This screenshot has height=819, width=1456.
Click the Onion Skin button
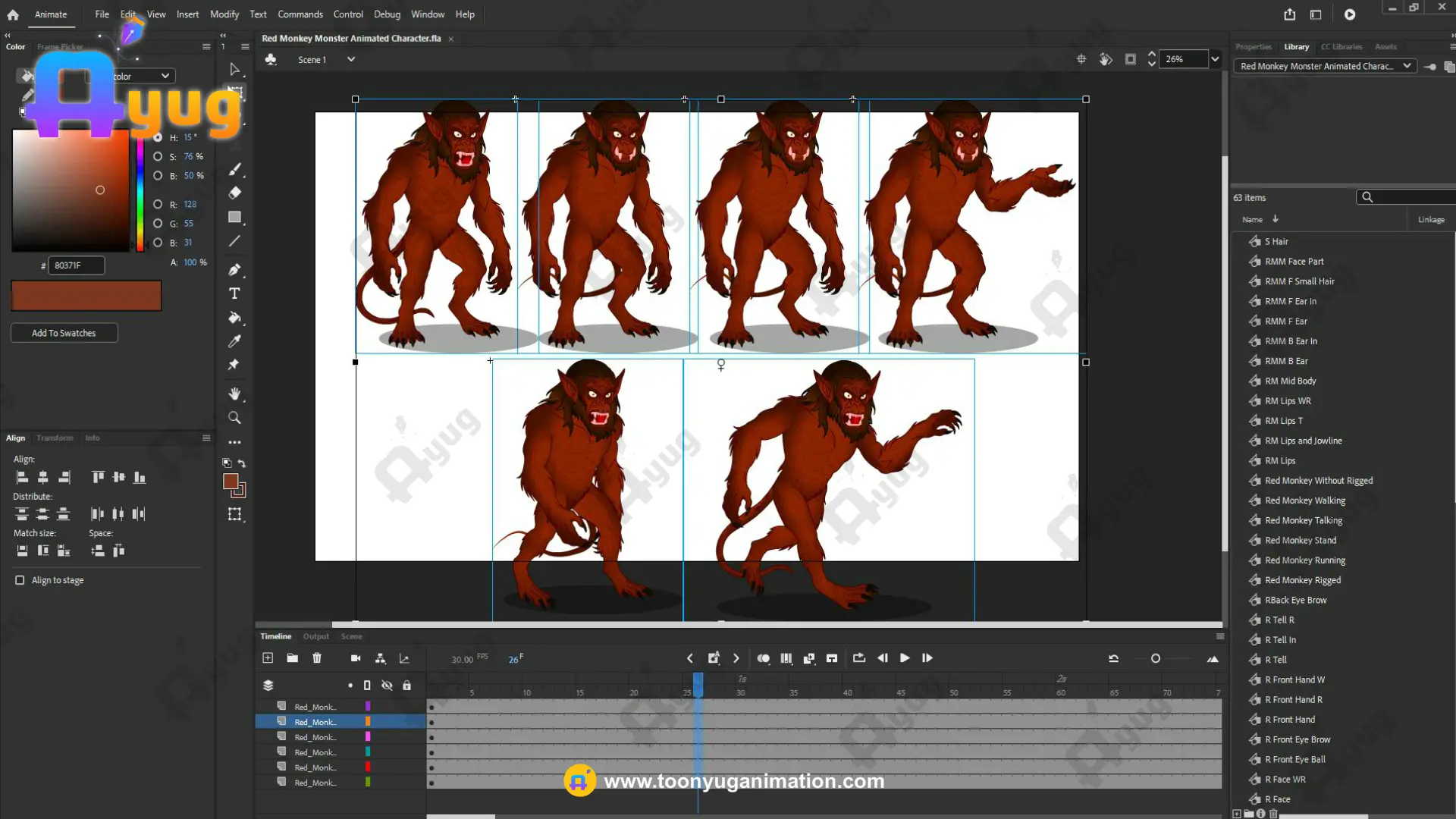point(763,658)
